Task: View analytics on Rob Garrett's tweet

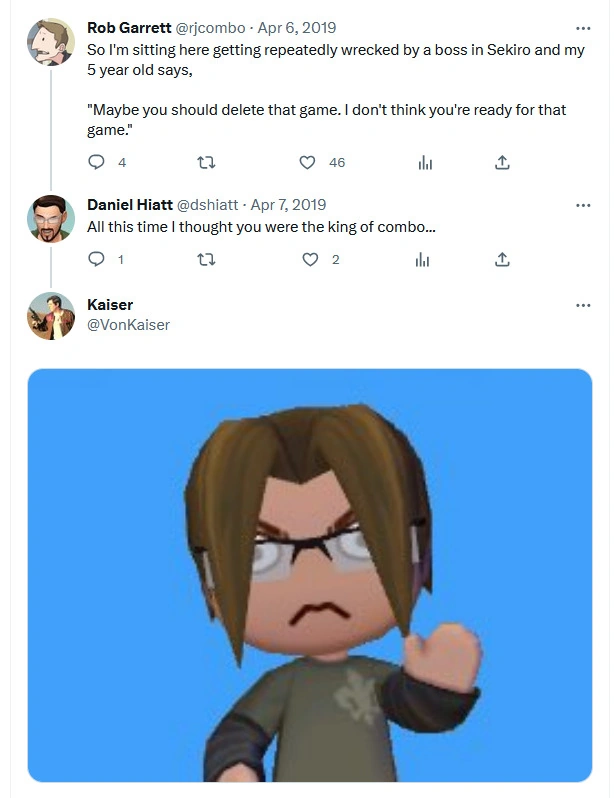Action: point(423,162)
